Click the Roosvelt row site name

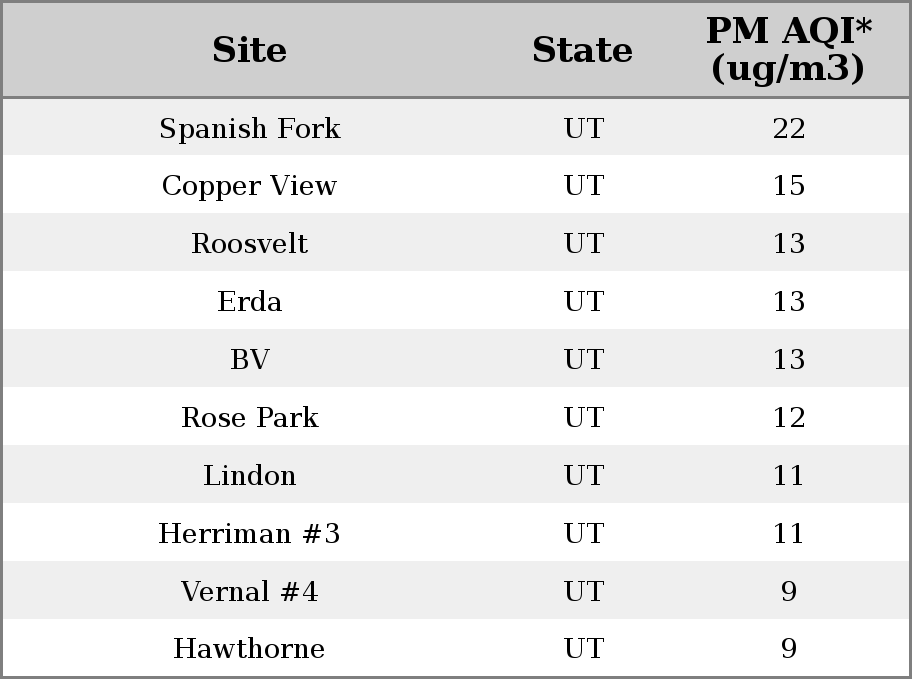point(250,243)
